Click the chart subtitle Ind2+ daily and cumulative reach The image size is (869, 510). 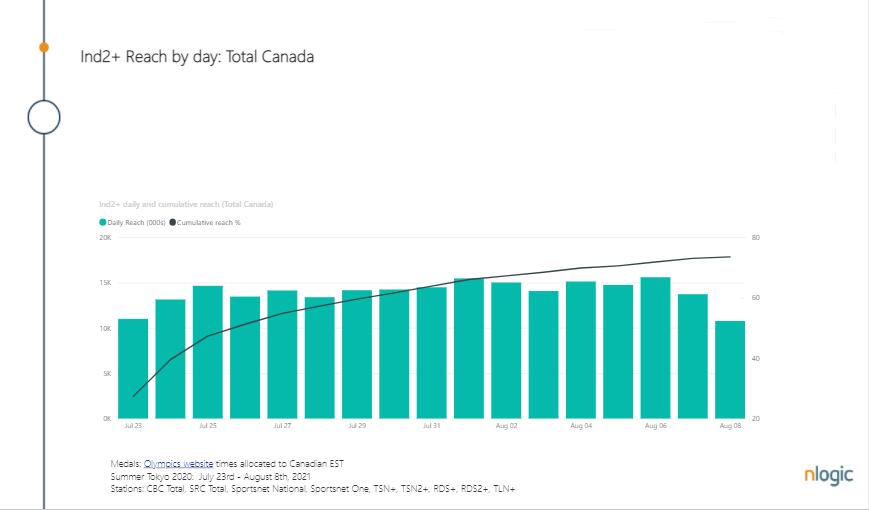point(186,204)
